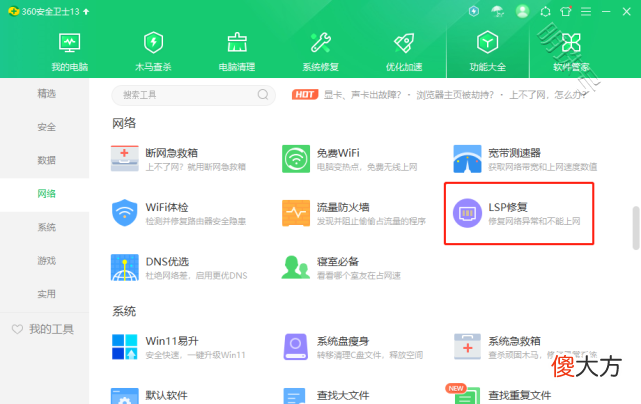Launch WiFi体检 shield icon
Screen dimensions: 641x404
pos(125,213)
